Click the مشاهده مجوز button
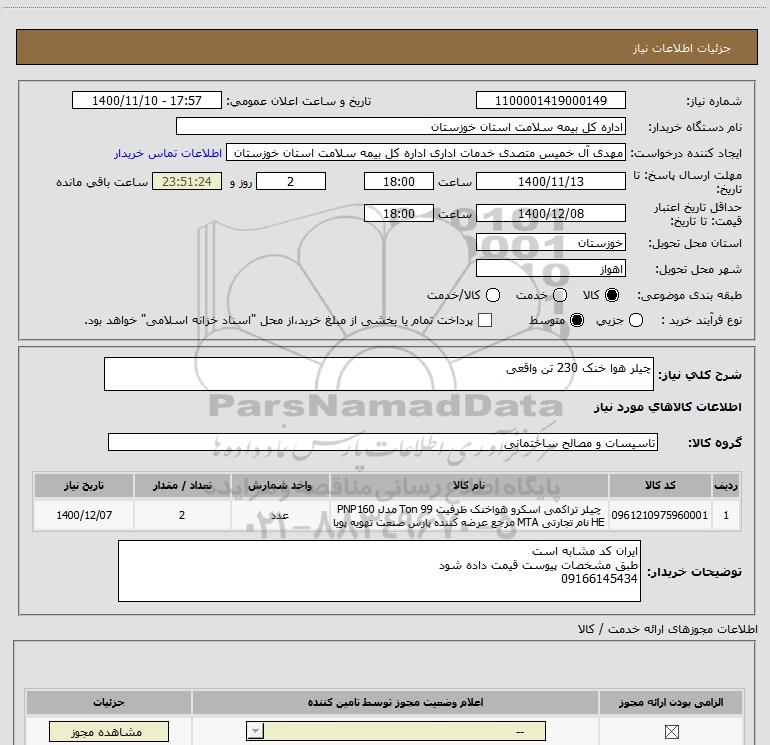Screen dimensions: 770x745 [109, 732]
